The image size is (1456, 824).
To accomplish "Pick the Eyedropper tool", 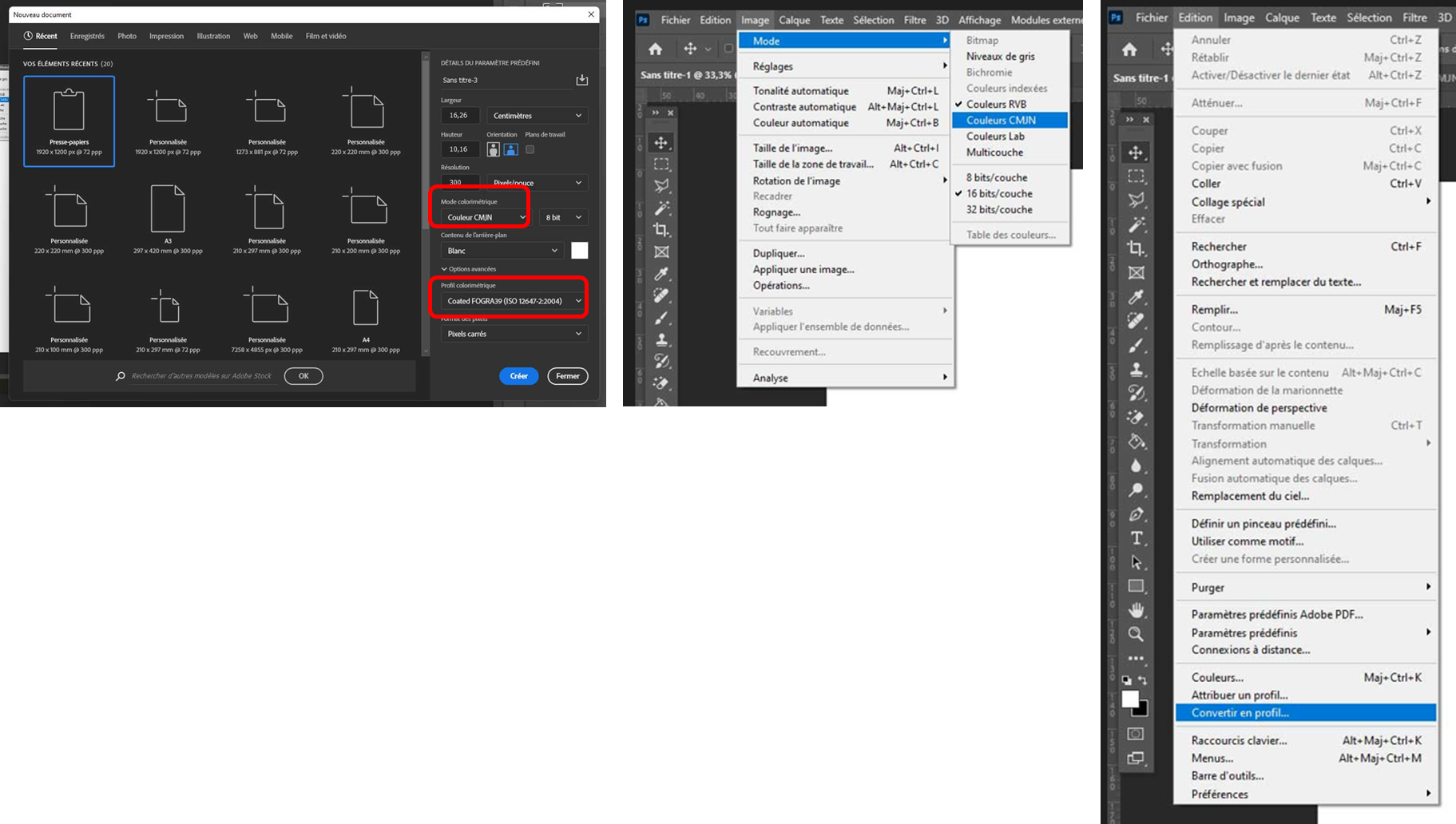I will [1137, 297].
